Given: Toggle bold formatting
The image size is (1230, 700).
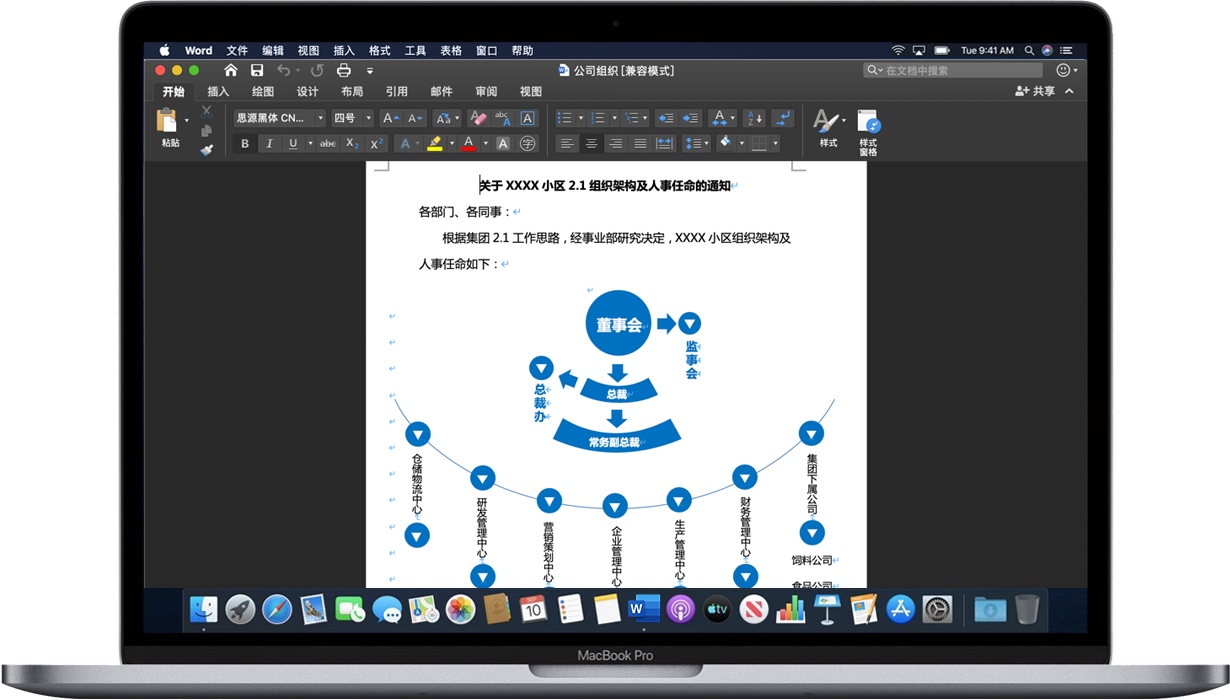Looking at the screenshot, I should click(x=246, y=142).
